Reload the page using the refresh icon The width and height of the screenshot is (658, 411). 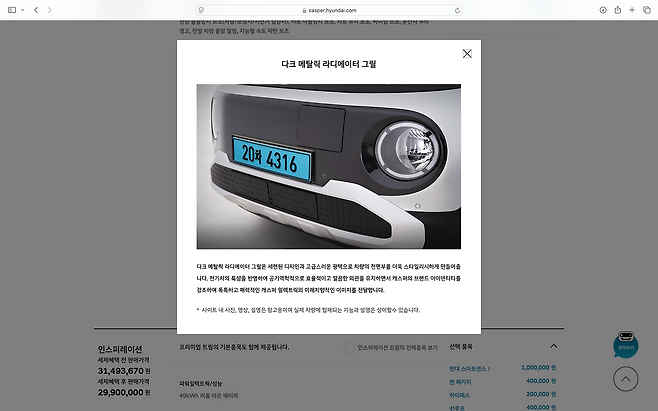coord(454,9)
